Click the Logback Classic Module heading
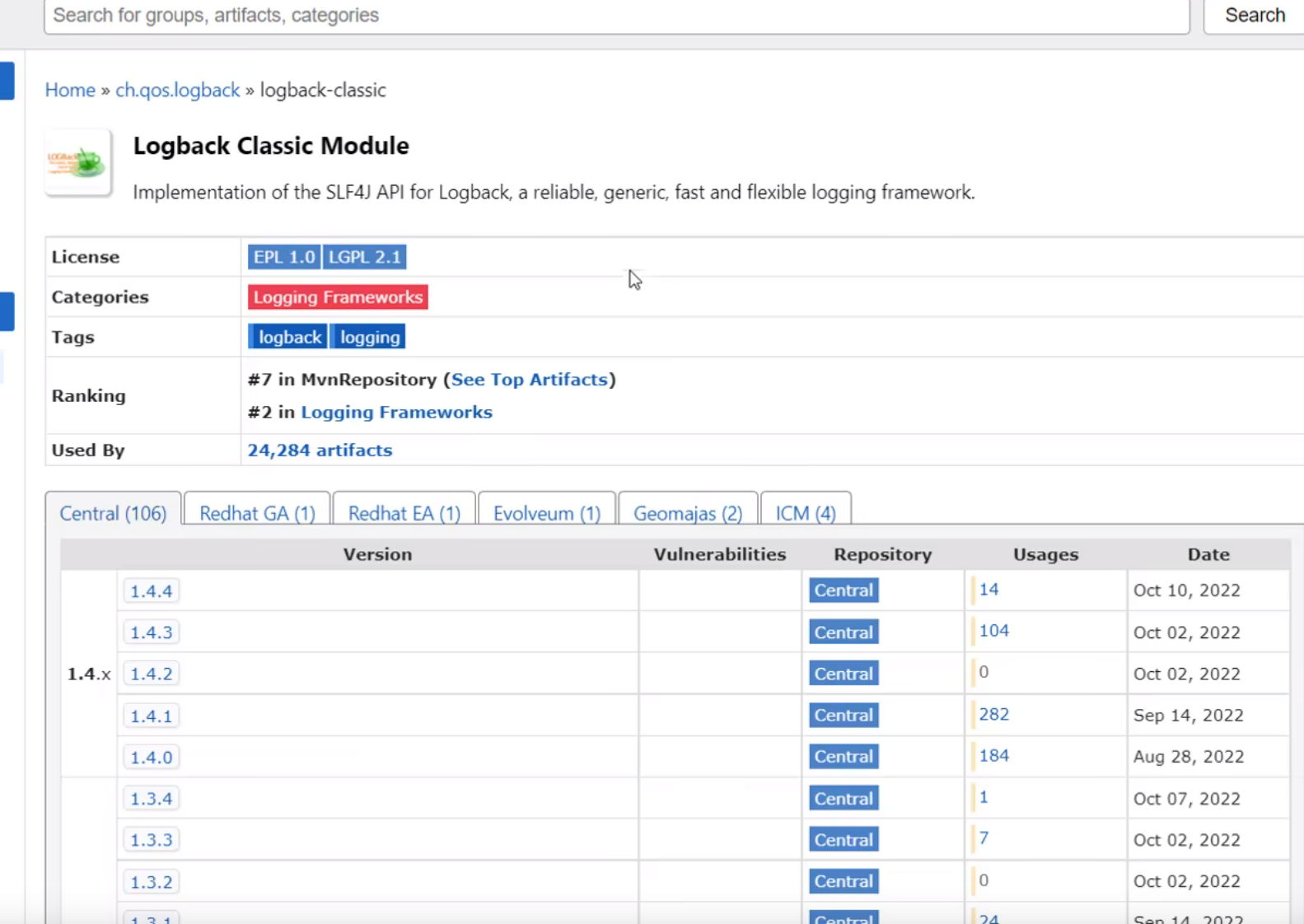The width and height of the screenshot is (1304, 924). 271,146
